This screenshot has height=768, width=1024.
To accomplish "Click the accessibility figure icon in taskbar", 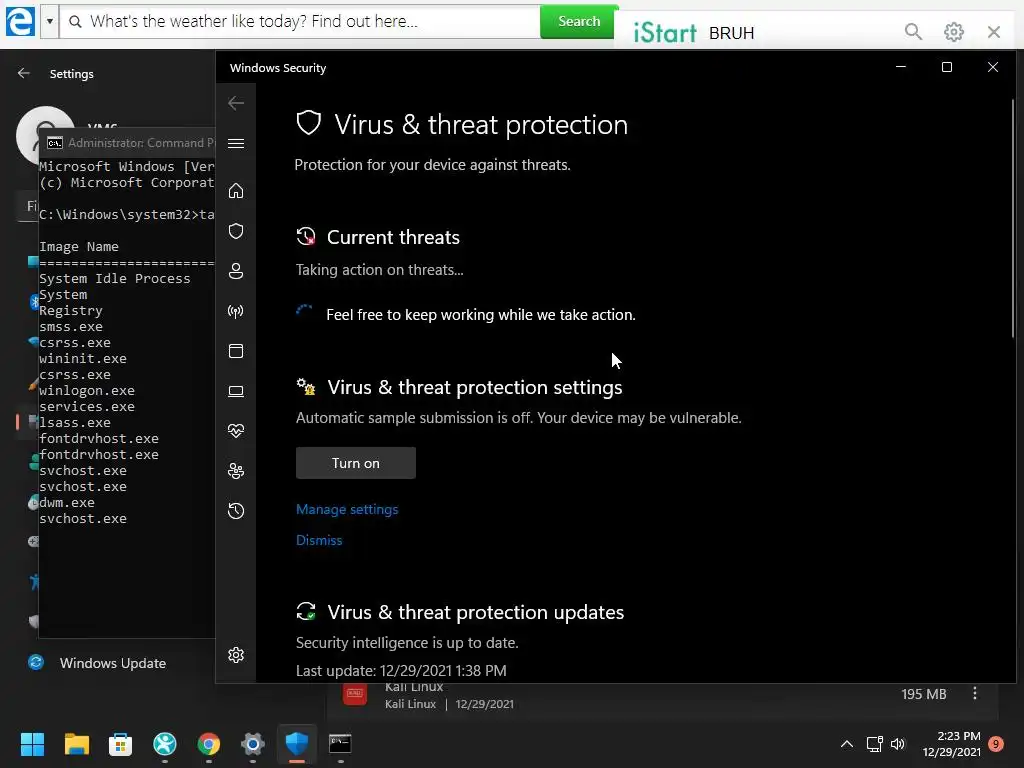I will pyautogui.click(x=165, y=744).
